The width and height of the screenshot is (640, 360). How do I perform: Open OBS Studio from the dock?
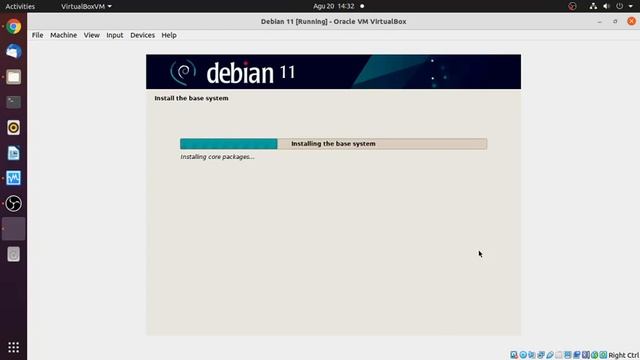tap(13, 204)
